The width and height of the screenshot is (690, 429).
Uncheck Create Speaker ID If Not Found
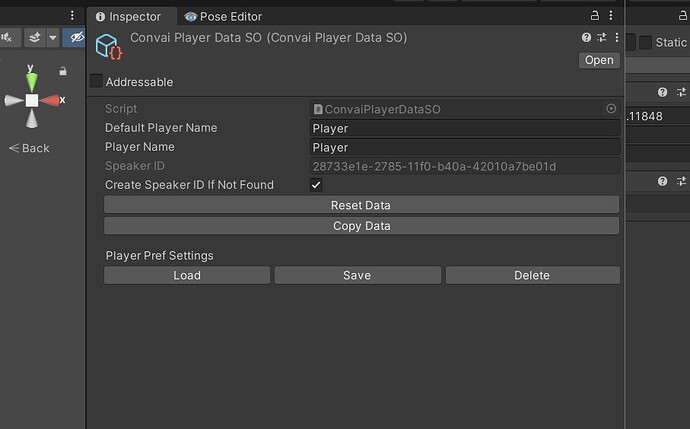click(316, 185)
